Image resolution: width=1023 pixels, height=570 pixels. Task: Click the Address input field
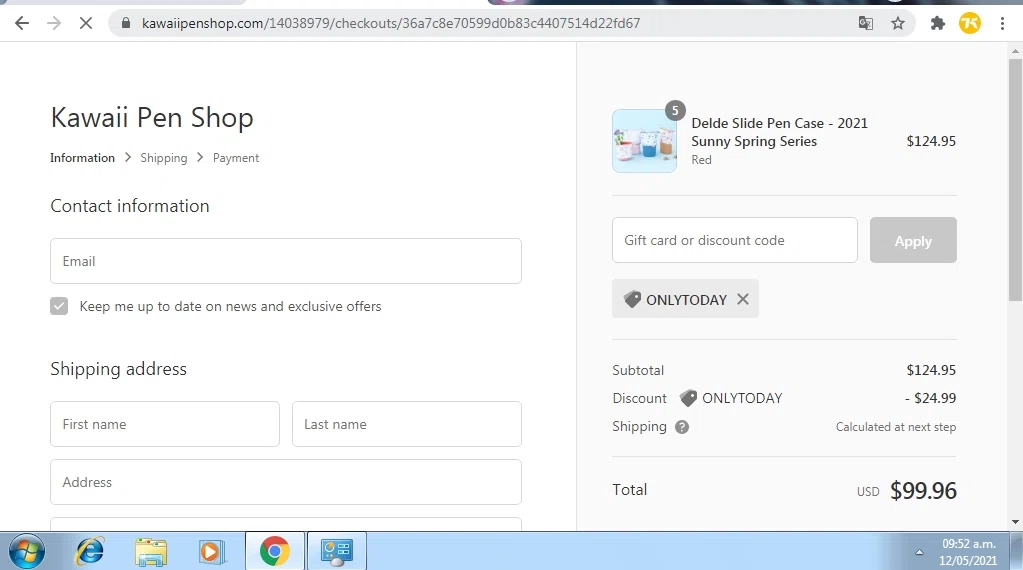[286, 482]
